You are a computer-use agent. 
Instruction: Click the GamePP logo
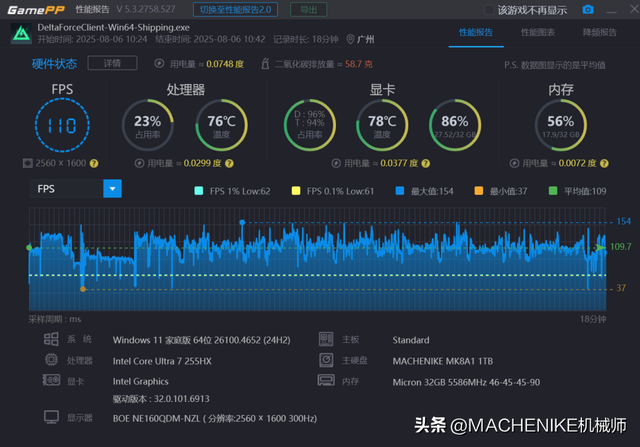(x=36, y=10)
